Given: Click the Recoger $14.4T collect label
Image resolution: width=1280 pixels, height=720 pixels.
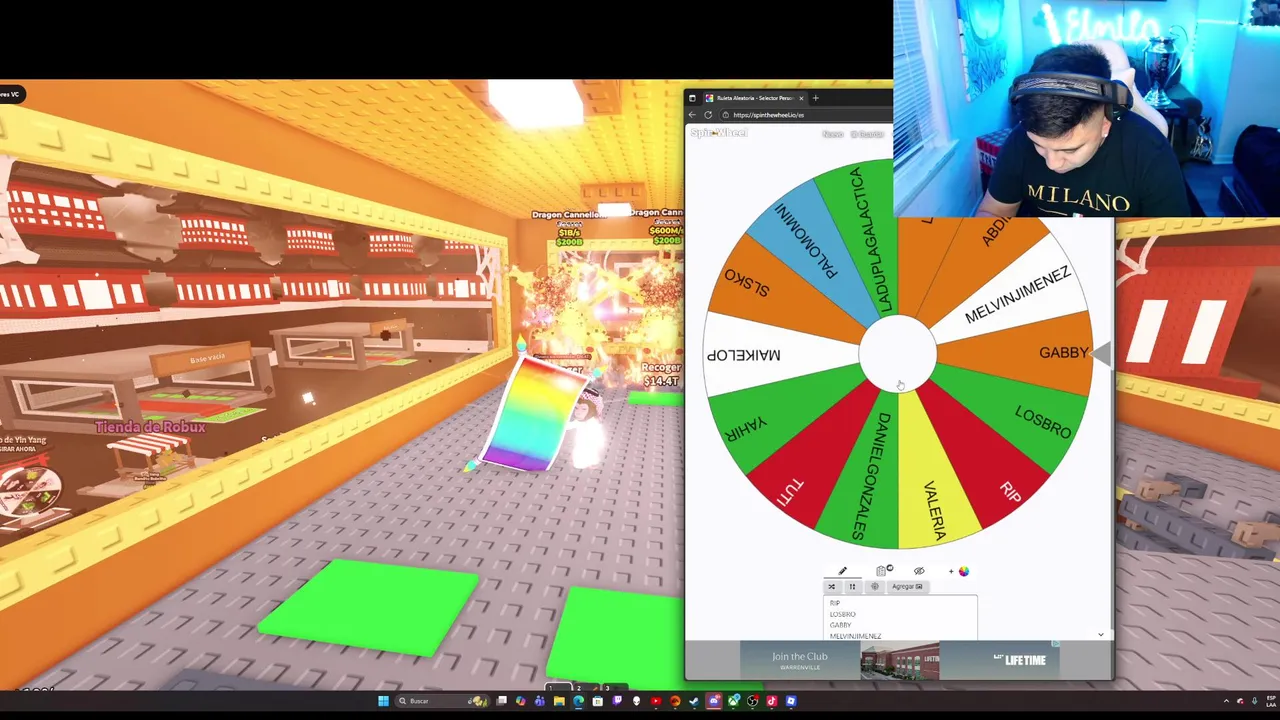Looking at the screenshot, I should [661, 374].
